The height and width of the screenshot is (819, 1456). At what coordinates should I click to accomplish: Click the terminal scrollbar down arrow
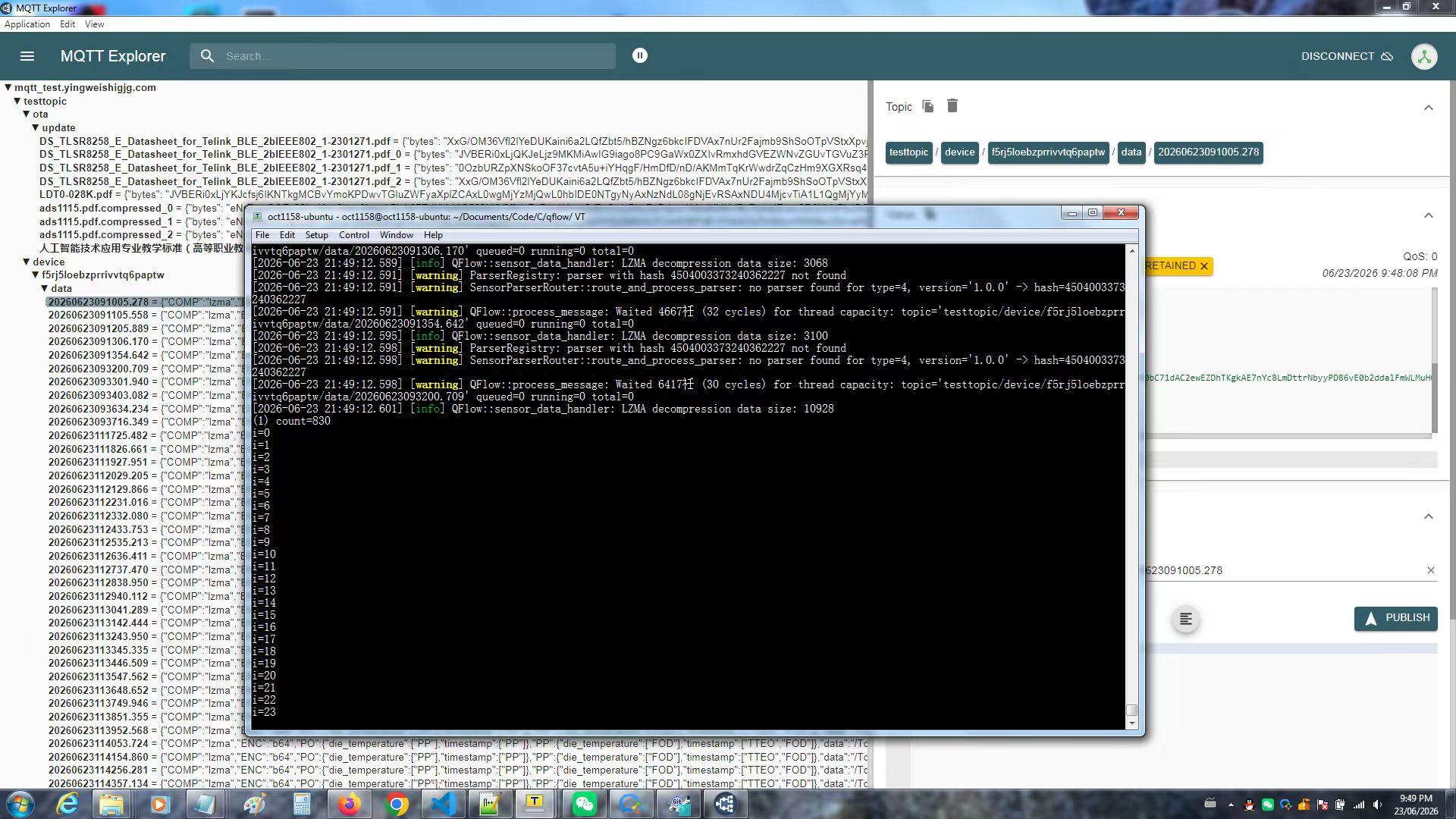[x=1132, y=723]
